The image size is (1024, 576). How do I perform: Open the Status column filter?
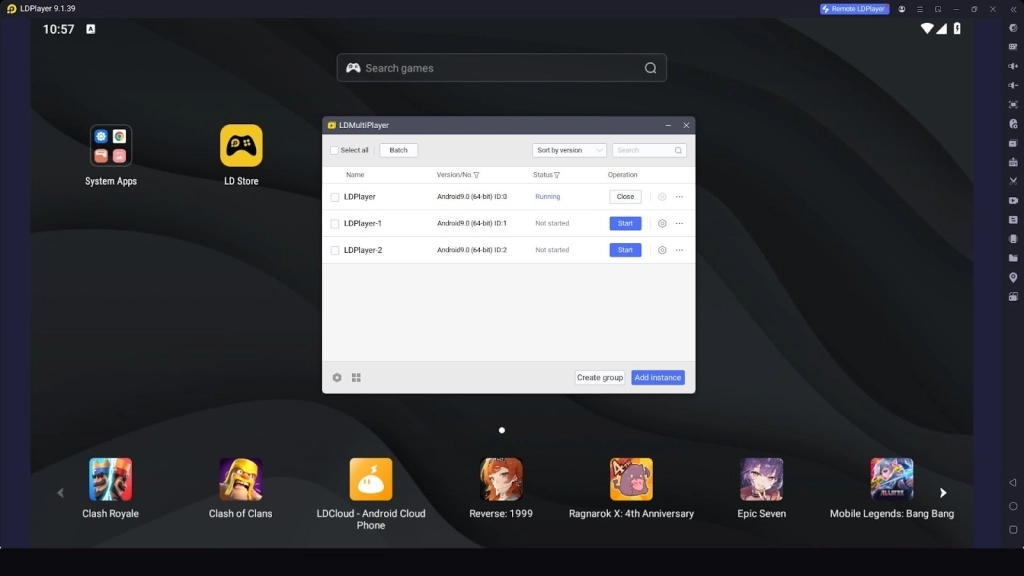(x=557, y=175)
